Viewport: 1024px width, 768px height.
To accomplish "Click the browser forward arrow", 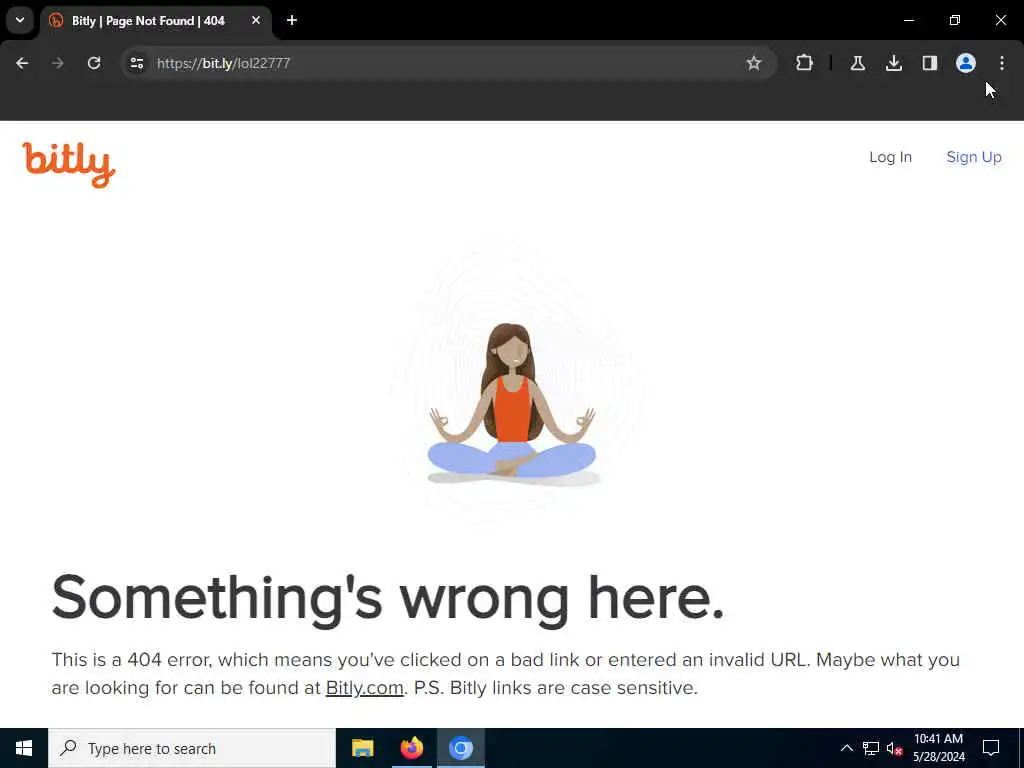I will coord(58,63).
